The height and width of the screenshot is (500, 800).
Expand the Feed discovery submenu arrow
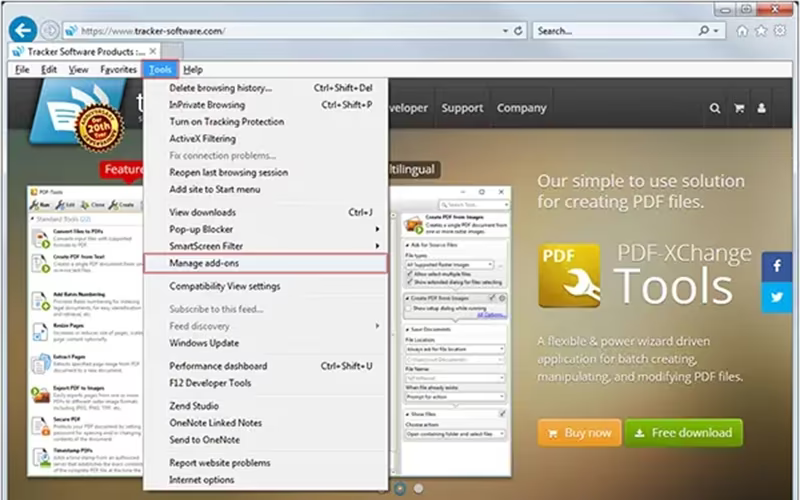[377, 326]
